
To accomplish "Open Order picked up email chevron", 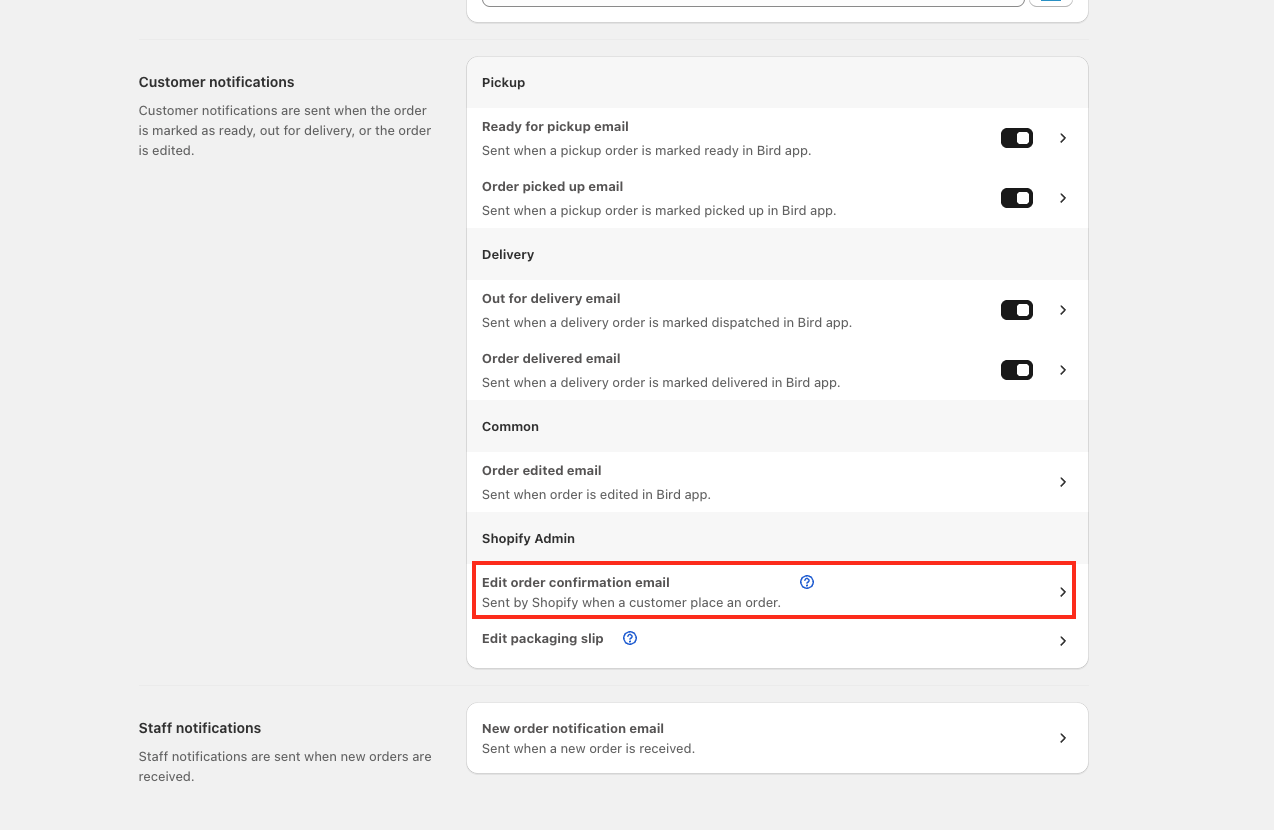I will [1063, 198].
